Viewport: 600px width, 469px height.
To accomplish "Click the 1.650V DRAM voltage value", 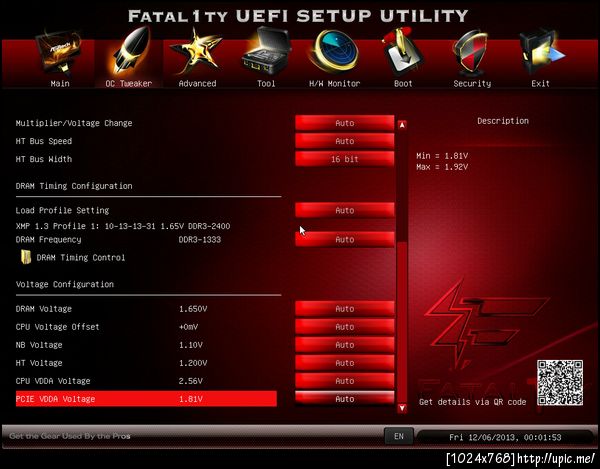I will click(193, 309).
